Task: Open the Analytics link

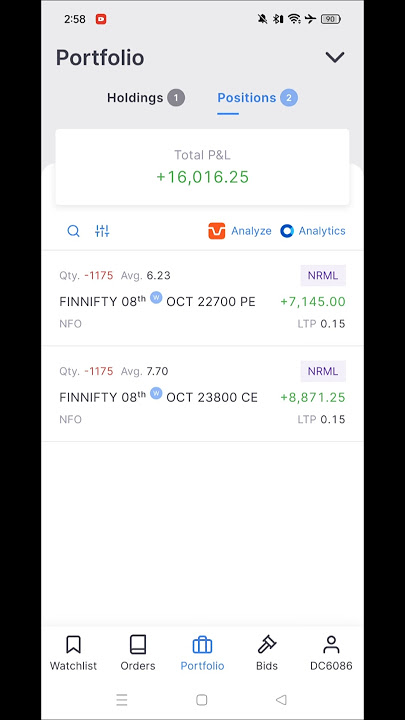Action: click(x=322, y=231)
